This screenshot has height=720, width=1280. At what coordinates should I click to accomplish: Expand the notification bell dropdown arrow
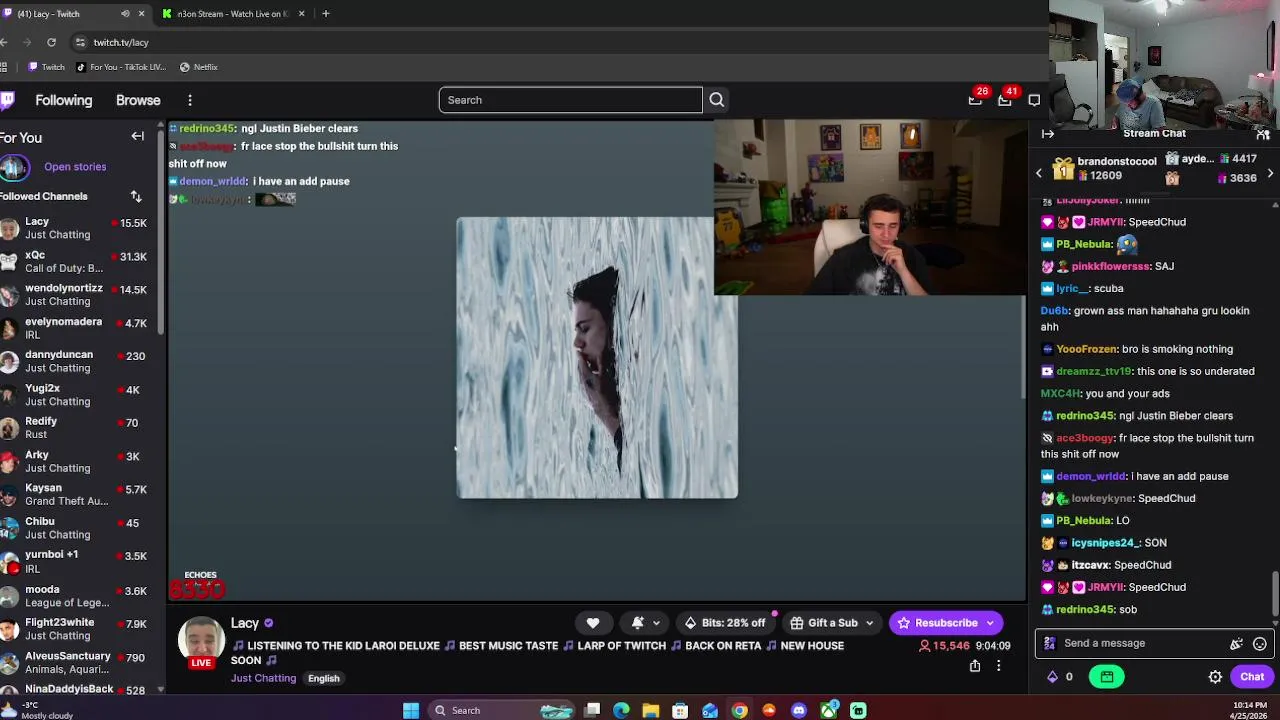click(x=656, y=623)
